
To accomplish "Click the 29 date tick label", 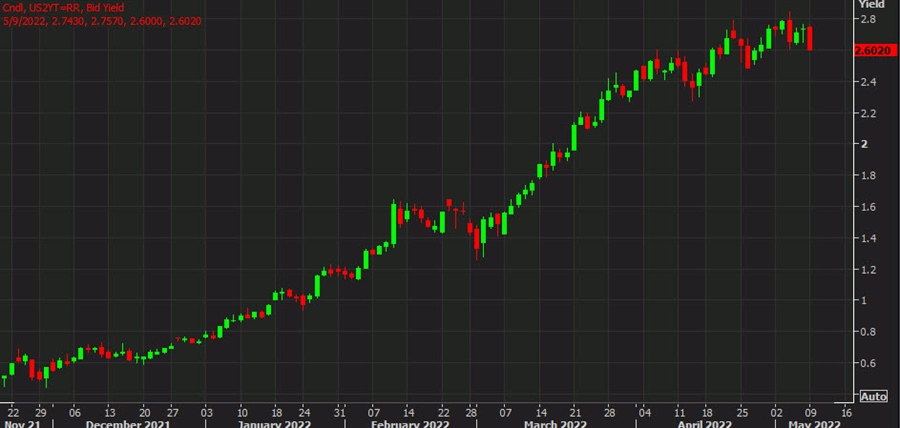I will tap(40, 412).
